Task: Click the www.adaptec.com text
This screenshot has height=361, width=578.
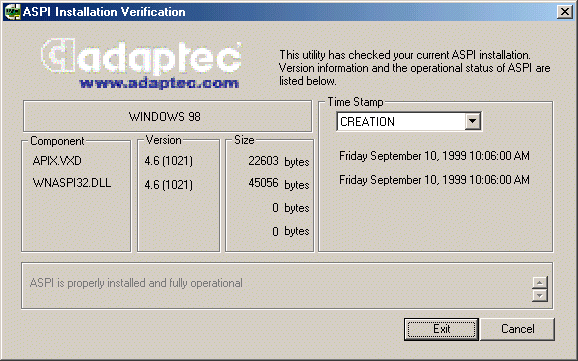Action: (159, 83)
